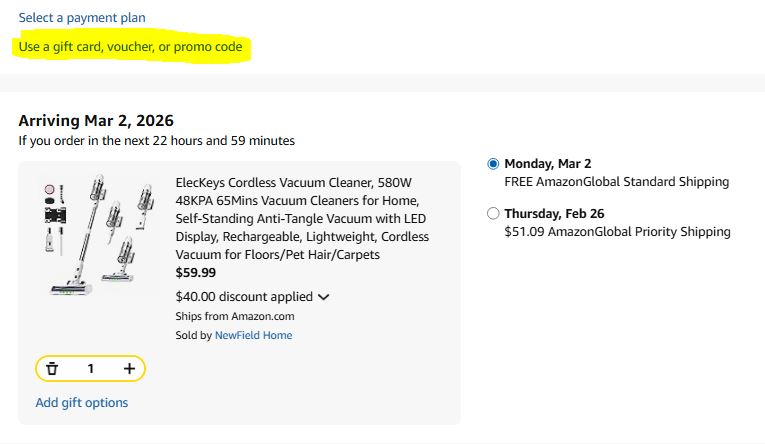Image resolution: width=765 pixels, height=444 pixels.
Task: Select Monday, Mar 2 delivery radio button
Action: [492, 164]
